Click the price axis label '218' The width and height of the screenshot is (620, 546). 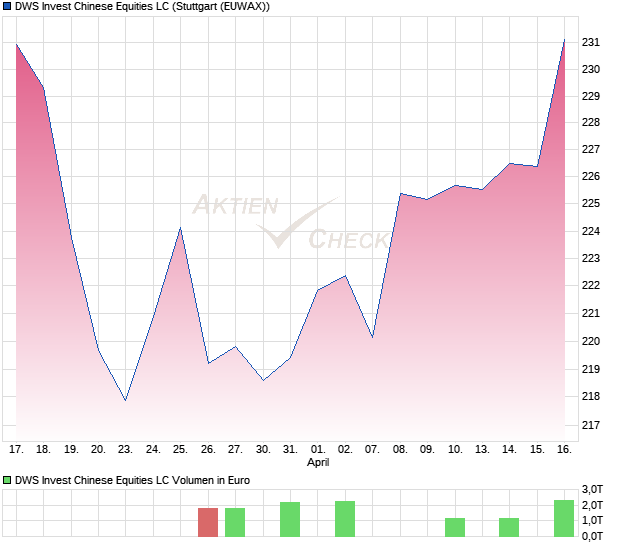click(591, 396)
